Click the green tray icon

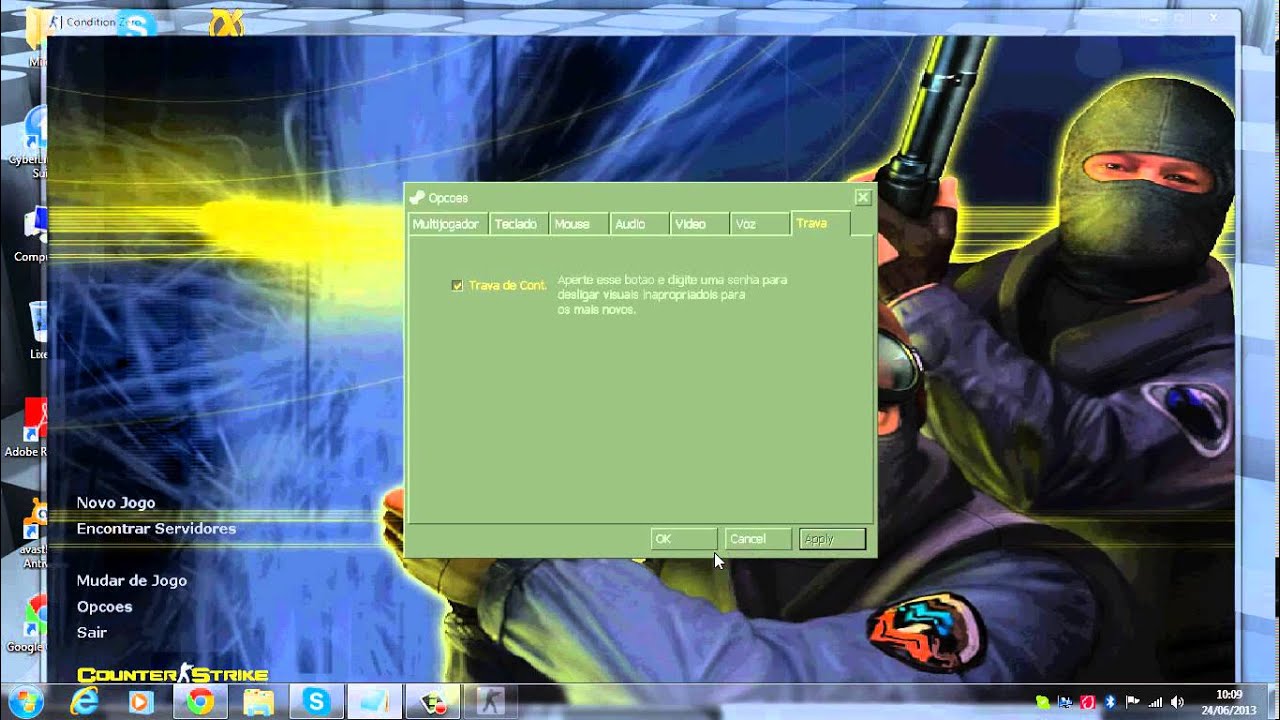coord(1043,702)
